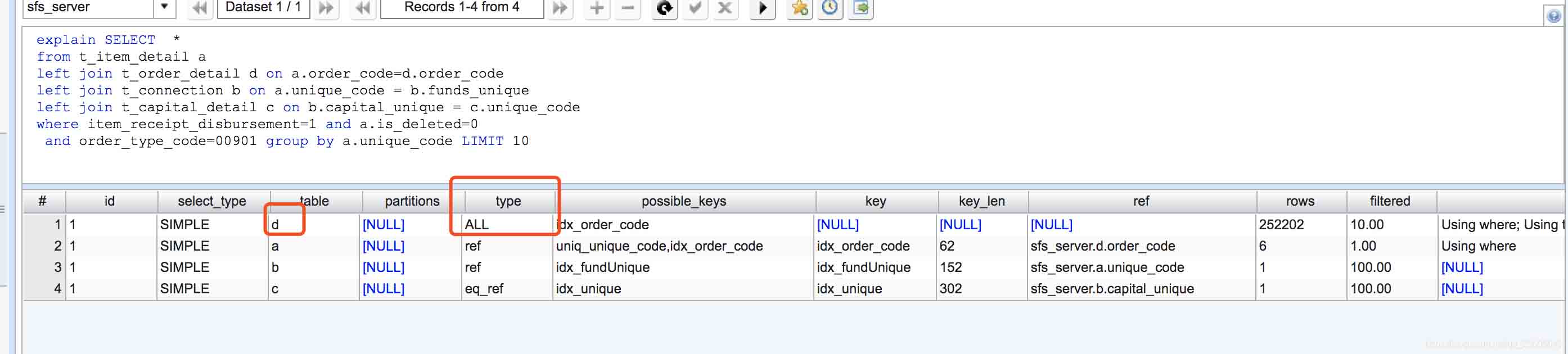Add query to favorites star icon

(799, 8)
